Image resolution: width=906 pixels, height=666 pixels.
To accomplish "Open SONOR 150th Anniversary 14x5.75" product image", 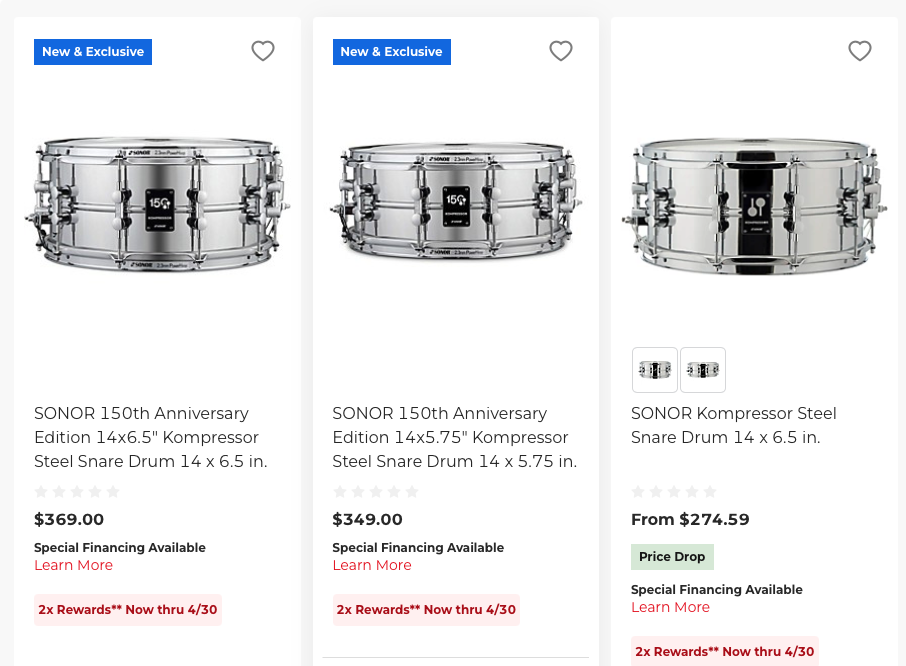I will point(456,204).
